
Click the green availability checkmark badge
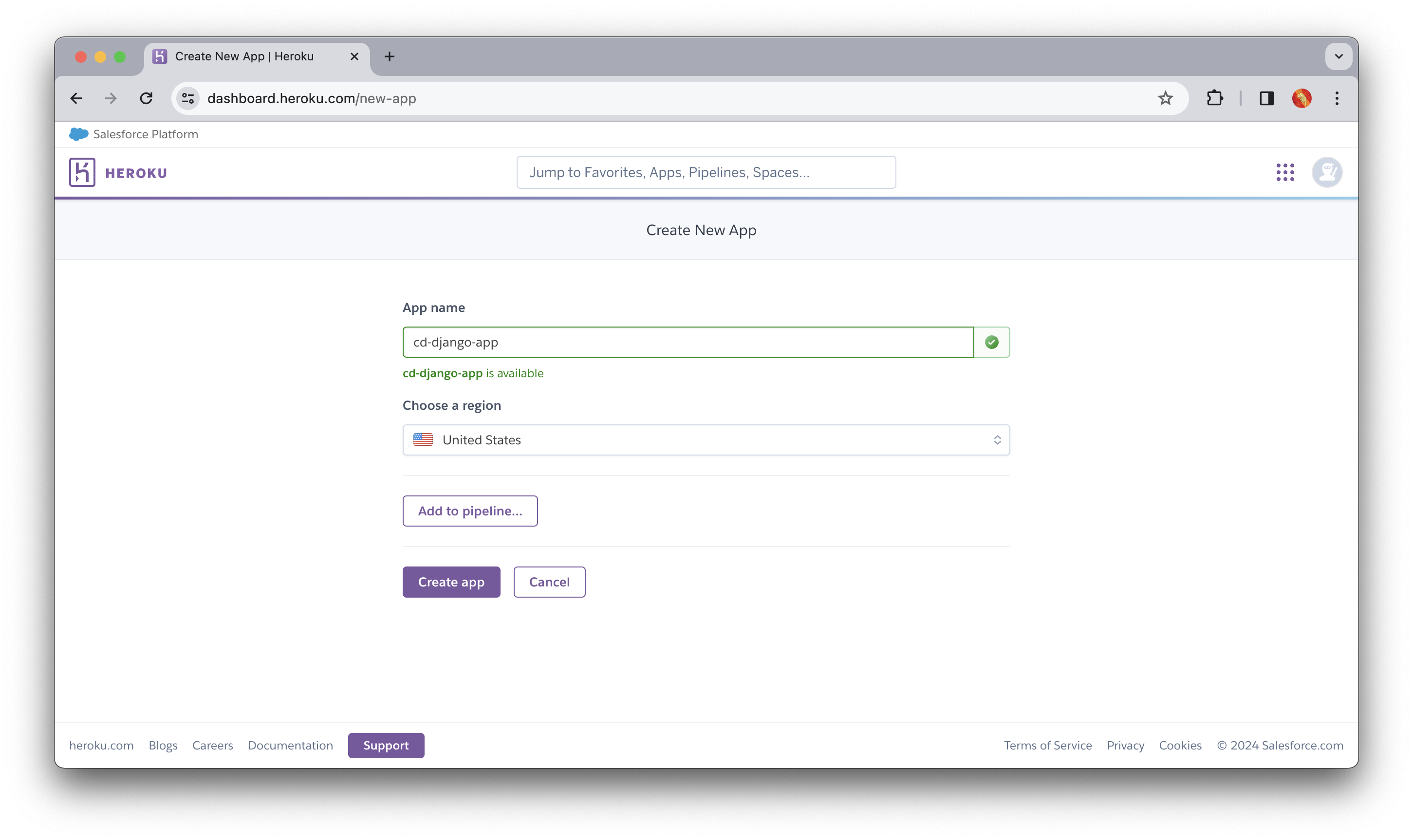click(x=991, y=342)
